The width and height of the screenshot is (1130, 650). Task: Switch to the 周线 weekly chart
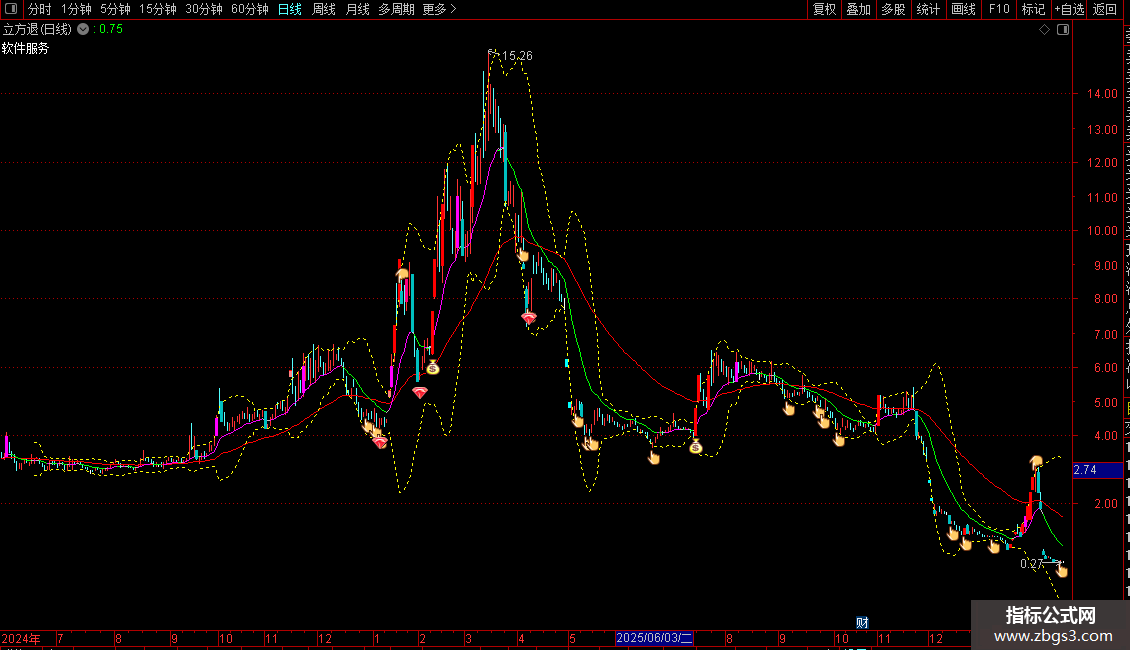tap(324, 9)
